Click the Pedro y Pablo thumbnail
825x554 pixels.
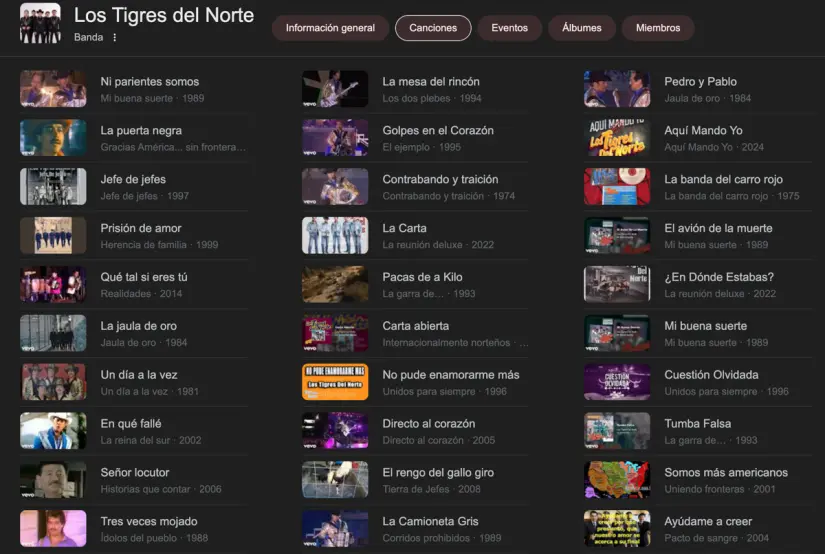pos(617,89)
